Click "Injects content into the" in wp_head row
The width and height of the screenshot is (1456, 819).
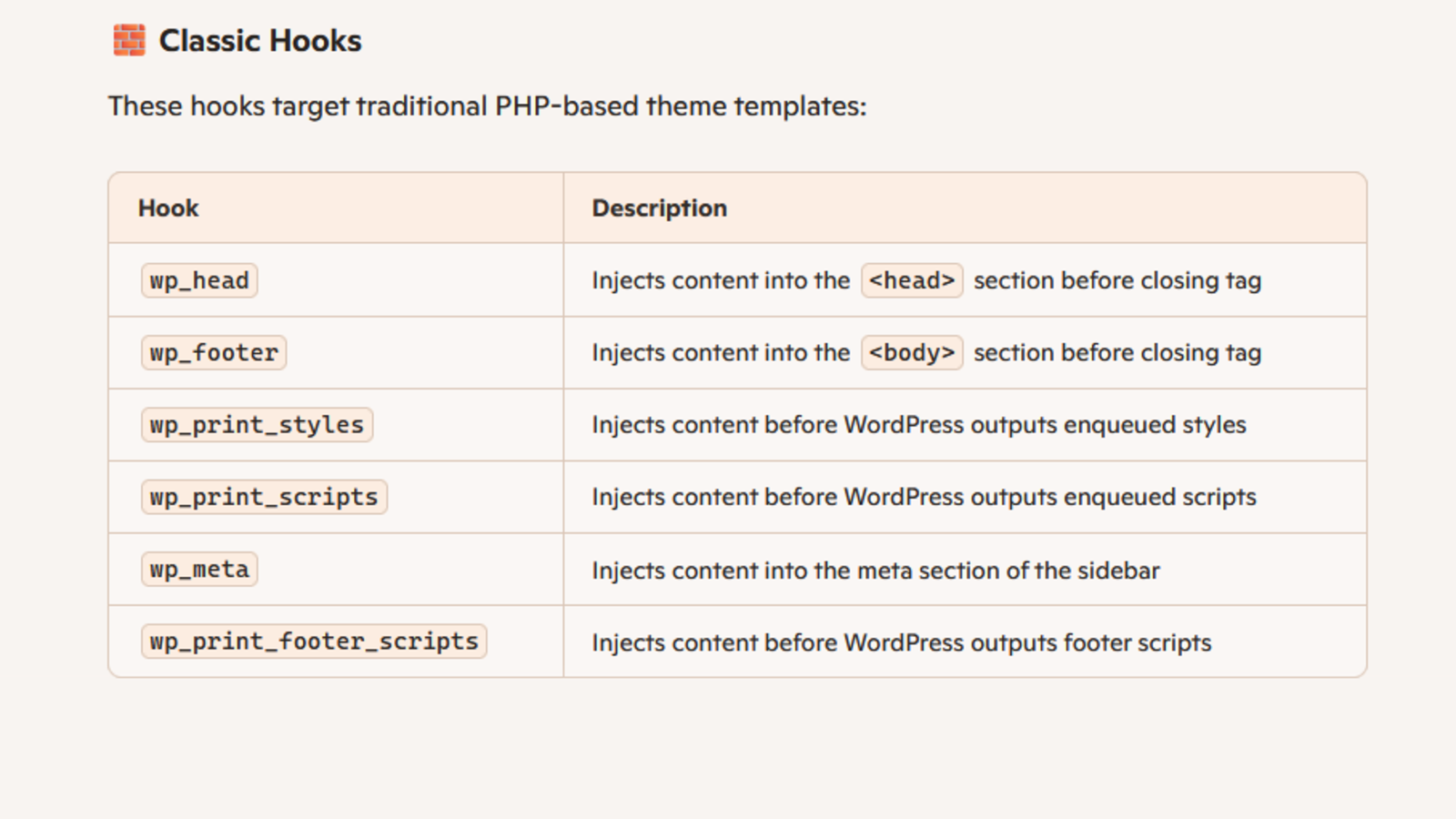click(x=720, y=280)
